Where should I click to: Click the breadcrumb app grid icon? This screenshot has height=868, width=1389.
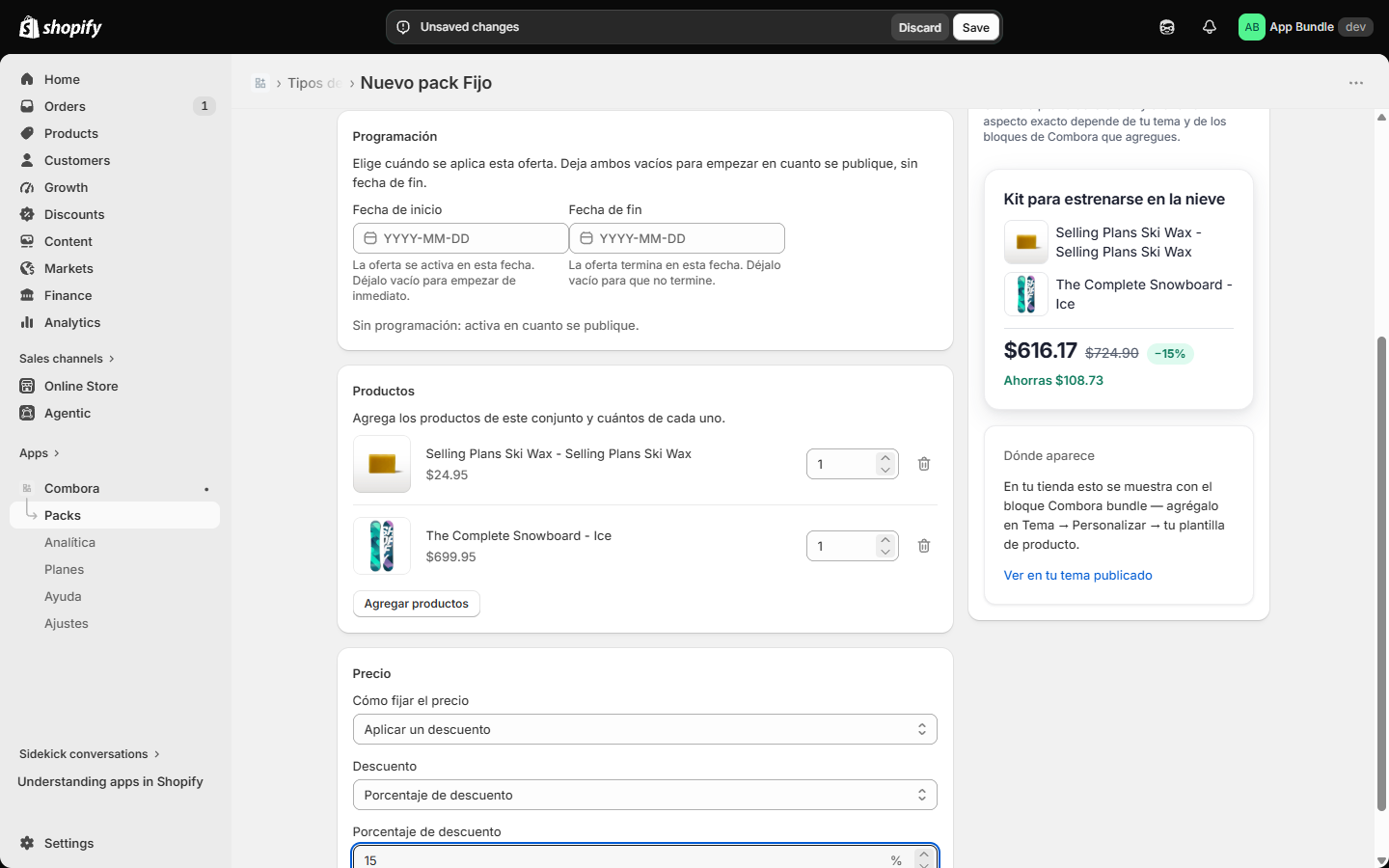tap(260, 83)
